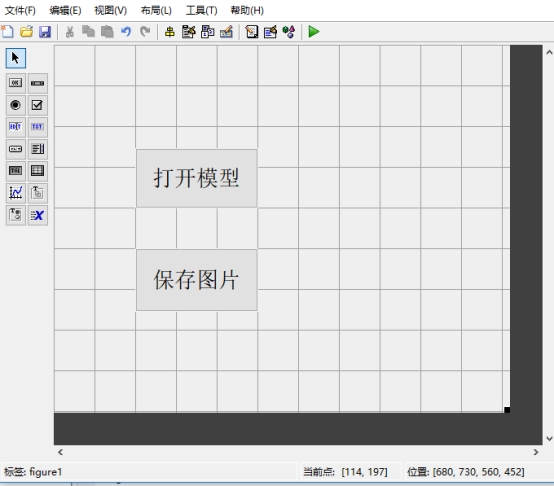Click the vertical scrollbar down arrow

[x=549, y=439]
